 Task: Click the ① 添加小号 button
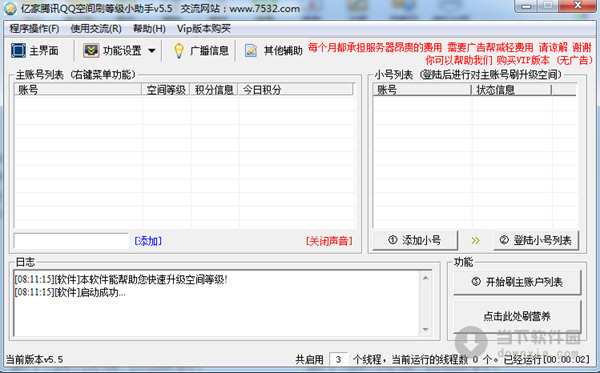coord(415,240)
